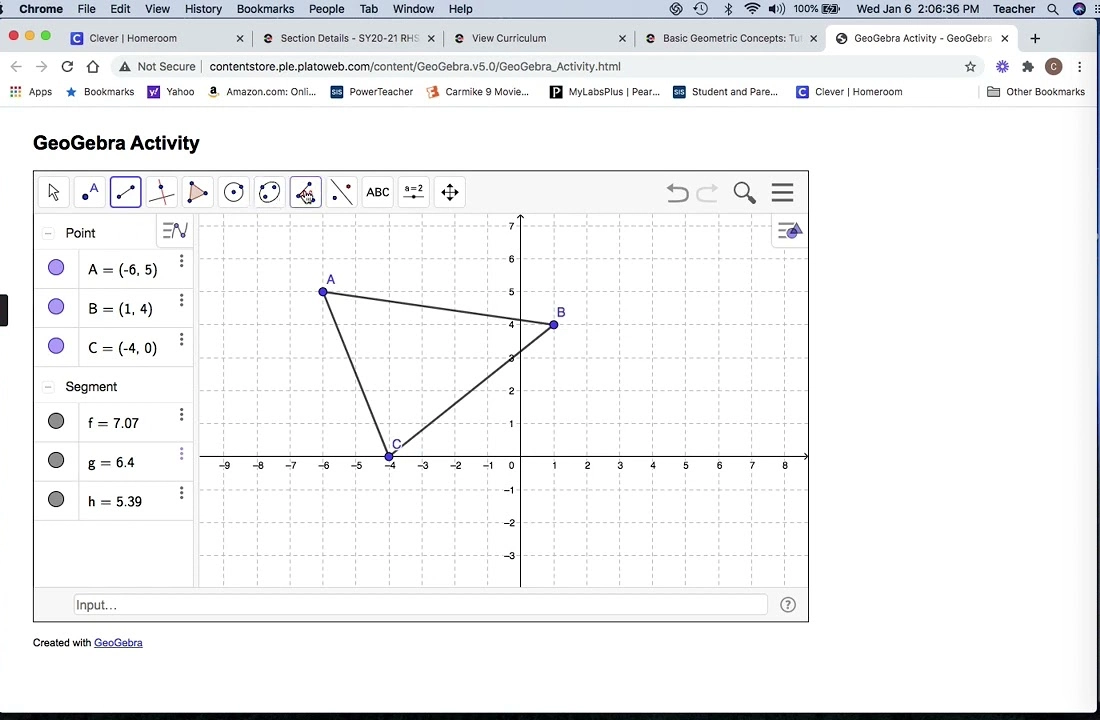Select the Slider a=2 tool
The width and height of the screenshot is (1100, 720).
[414, 192]
